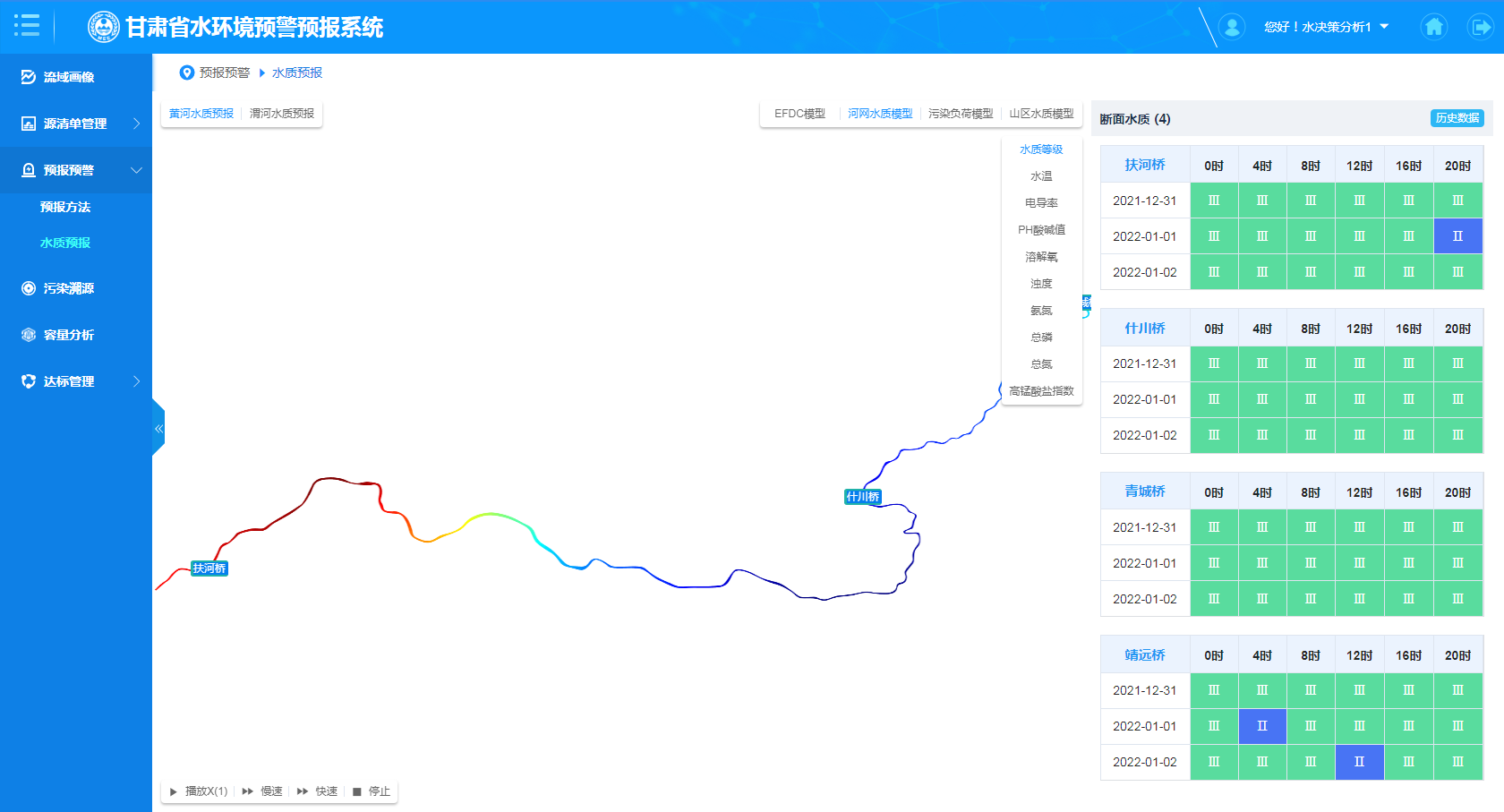Collapse the sidebar with the double-arrow handle

click(158, 429)
